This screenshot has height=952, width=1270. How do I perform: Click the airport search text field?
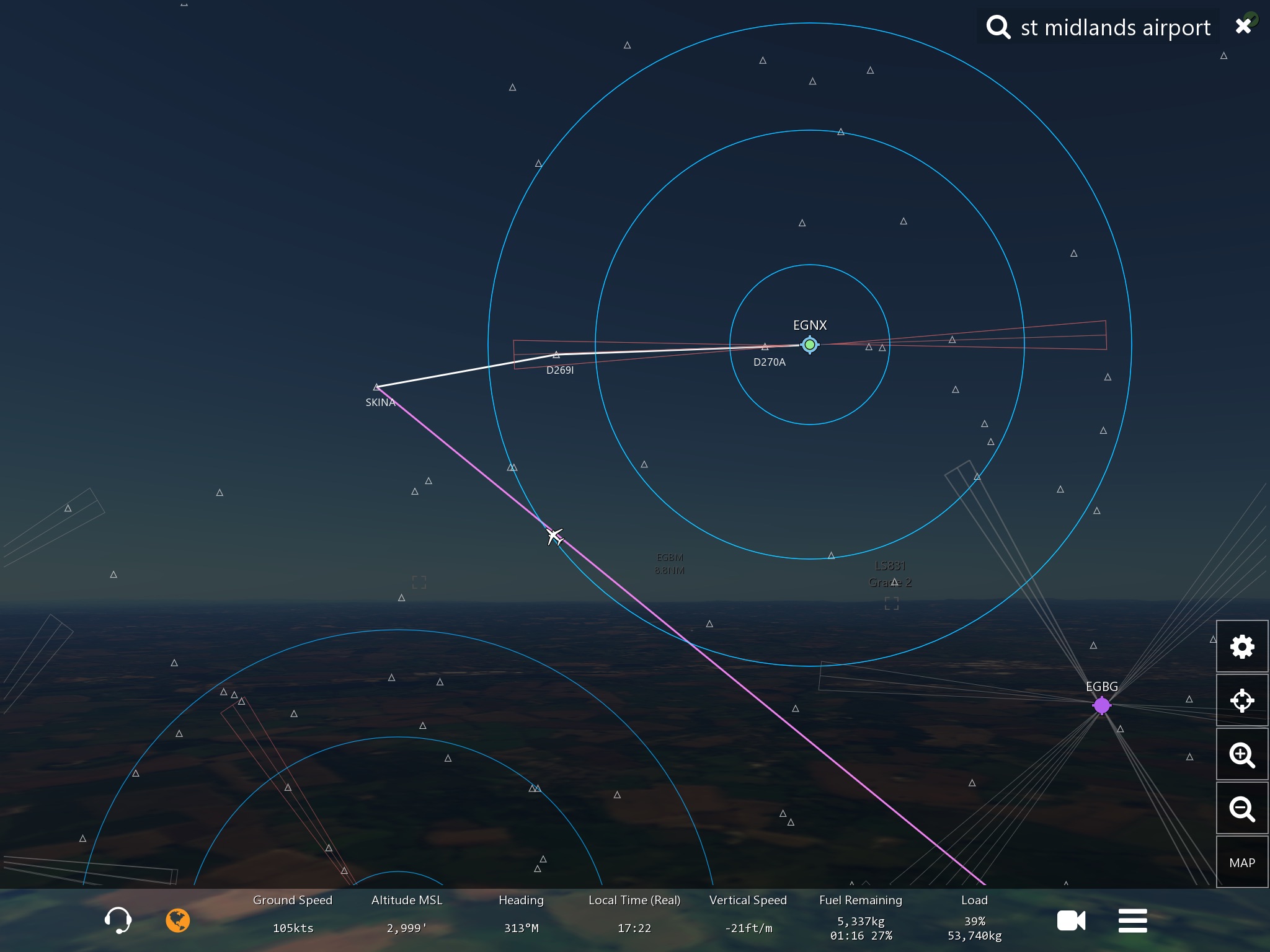1115,27
